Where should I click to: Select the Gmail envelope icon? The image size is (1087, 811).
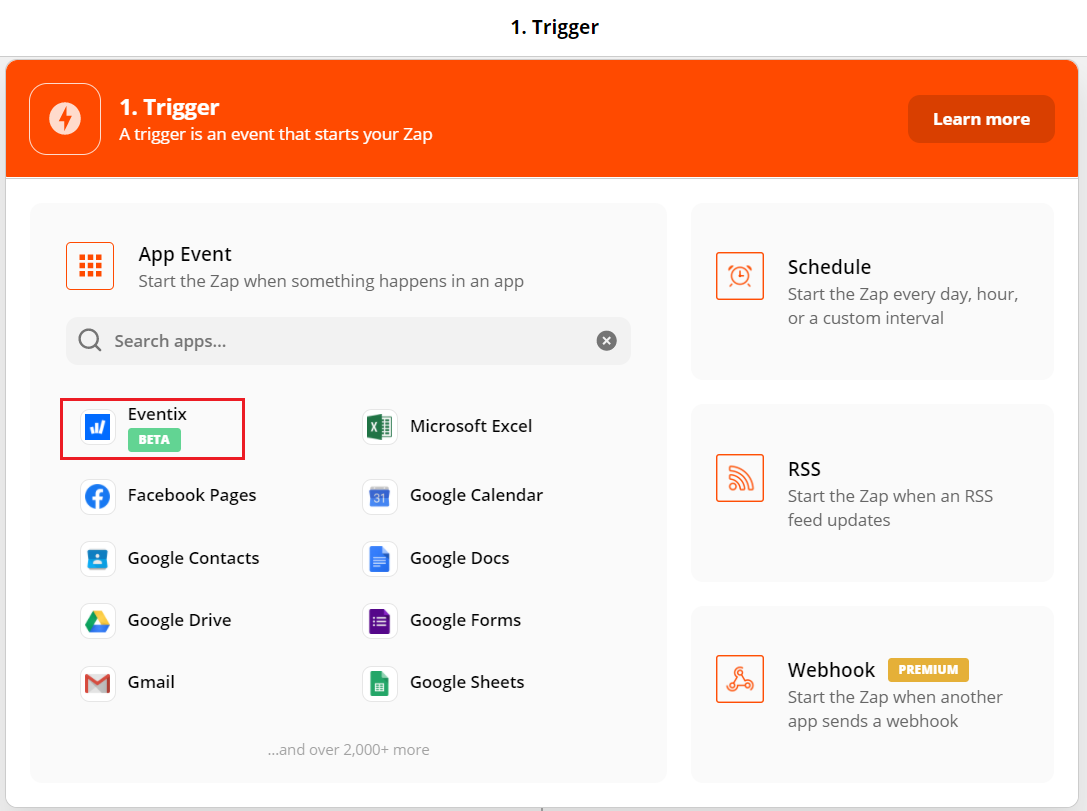tap(98, 683)
